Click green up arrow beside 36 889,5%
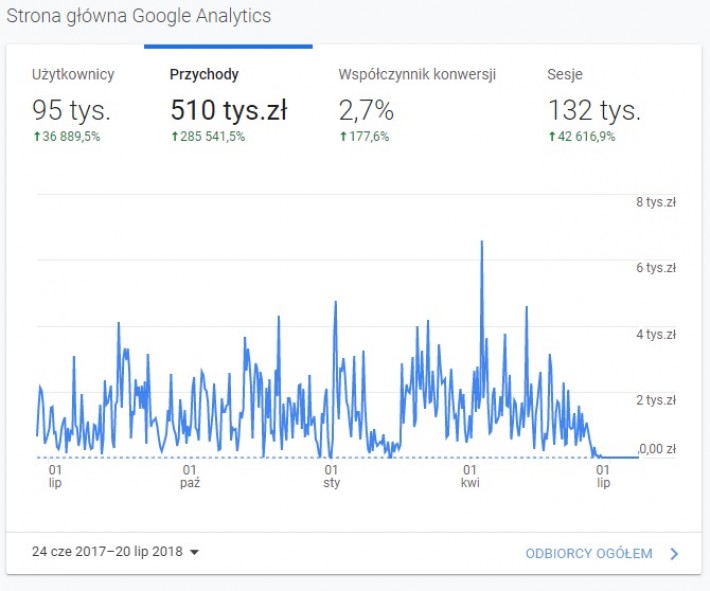Viewport: 710px width, 591px height. click(36, 137)
